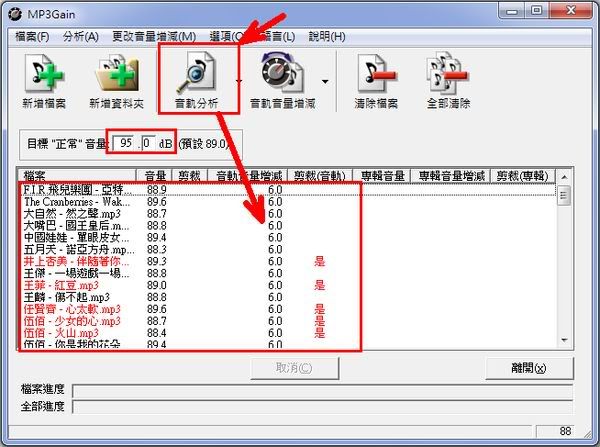
Task: Click the 取消(C) cancel button
Action: click(x=295, y=368)
